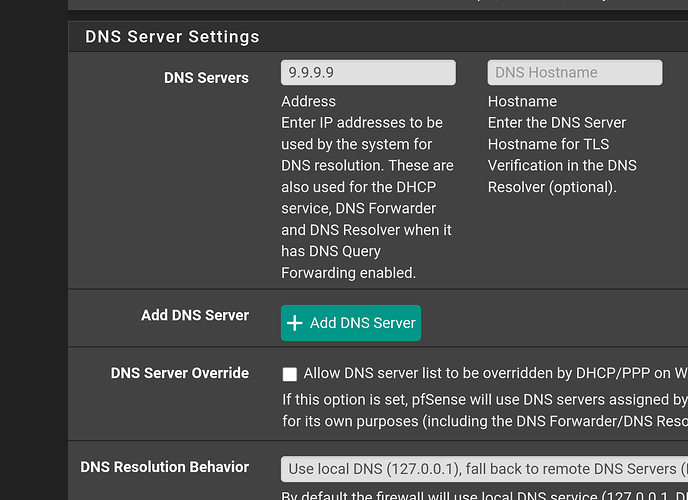
Task: Click the Add DNS Server row label
Action: (195, 315)
